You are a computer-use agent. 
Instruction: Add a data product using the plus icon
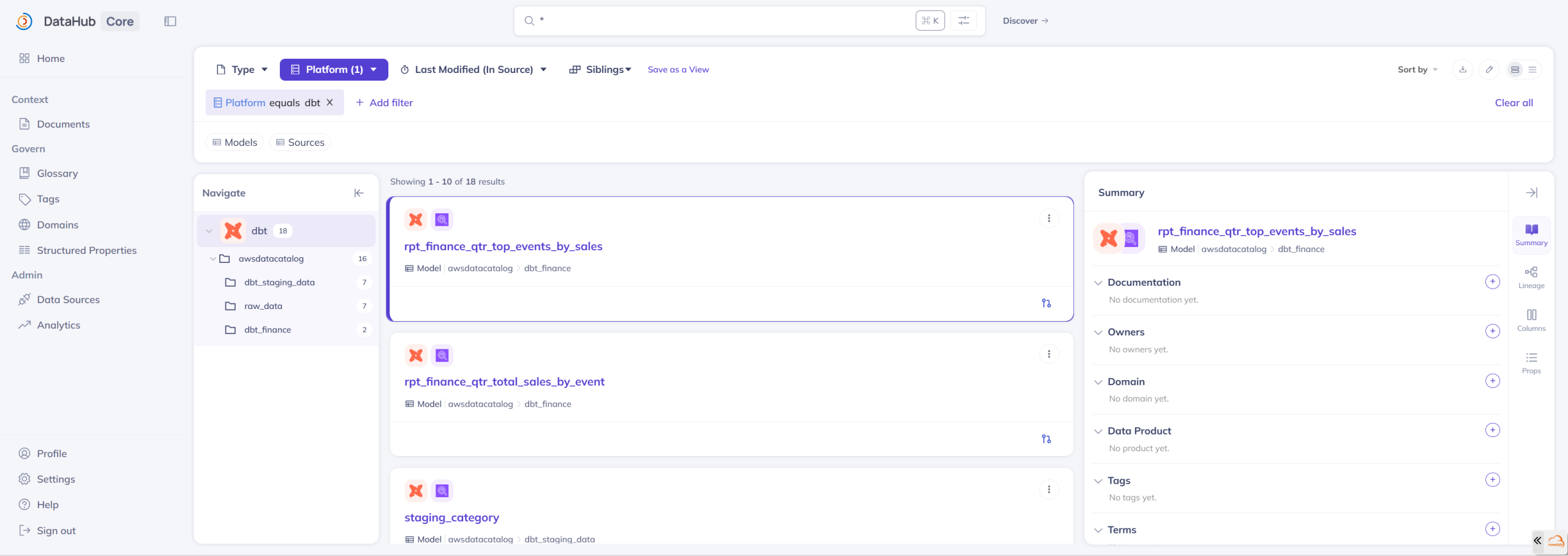point(1493,430)
